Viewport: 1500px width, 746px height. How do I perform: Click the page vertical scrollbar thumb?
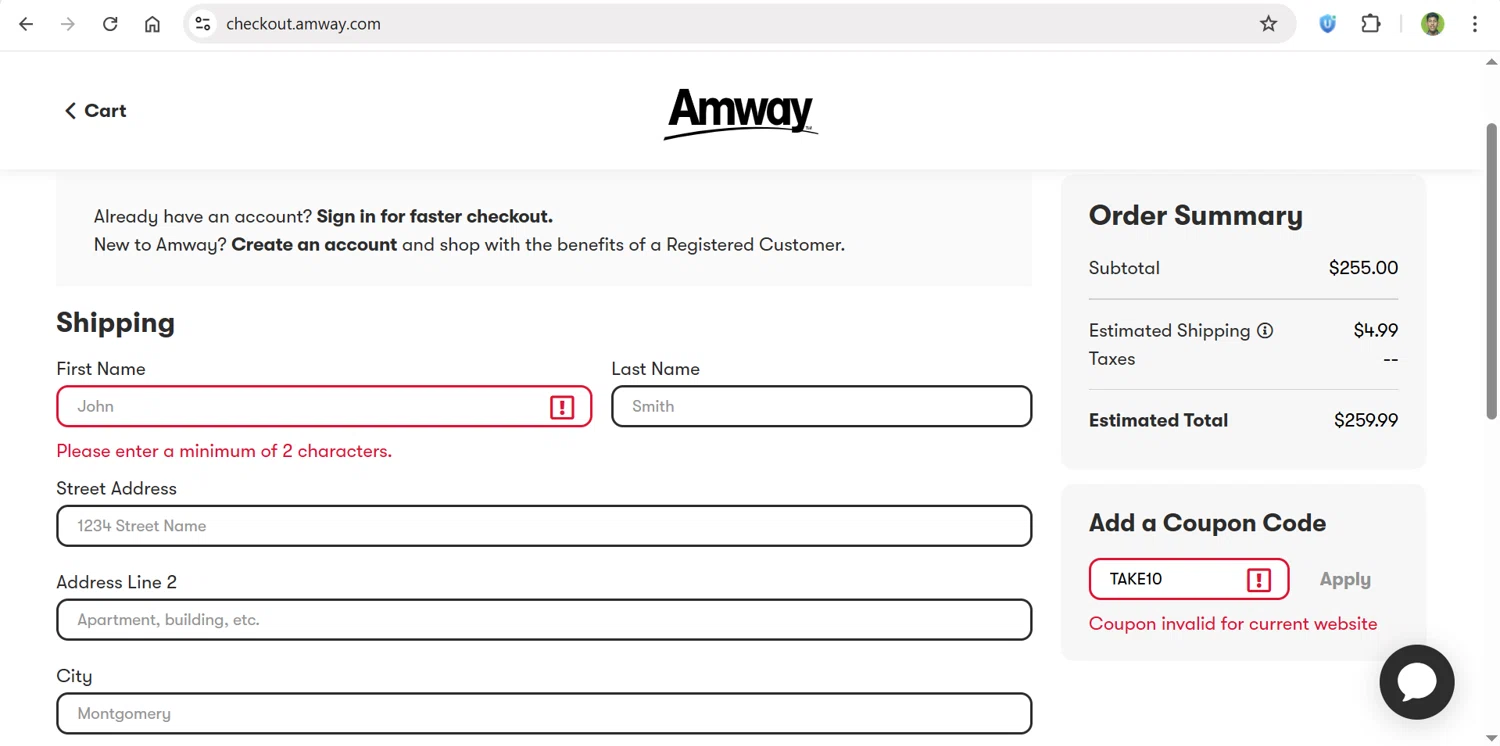pos(1491,270)
